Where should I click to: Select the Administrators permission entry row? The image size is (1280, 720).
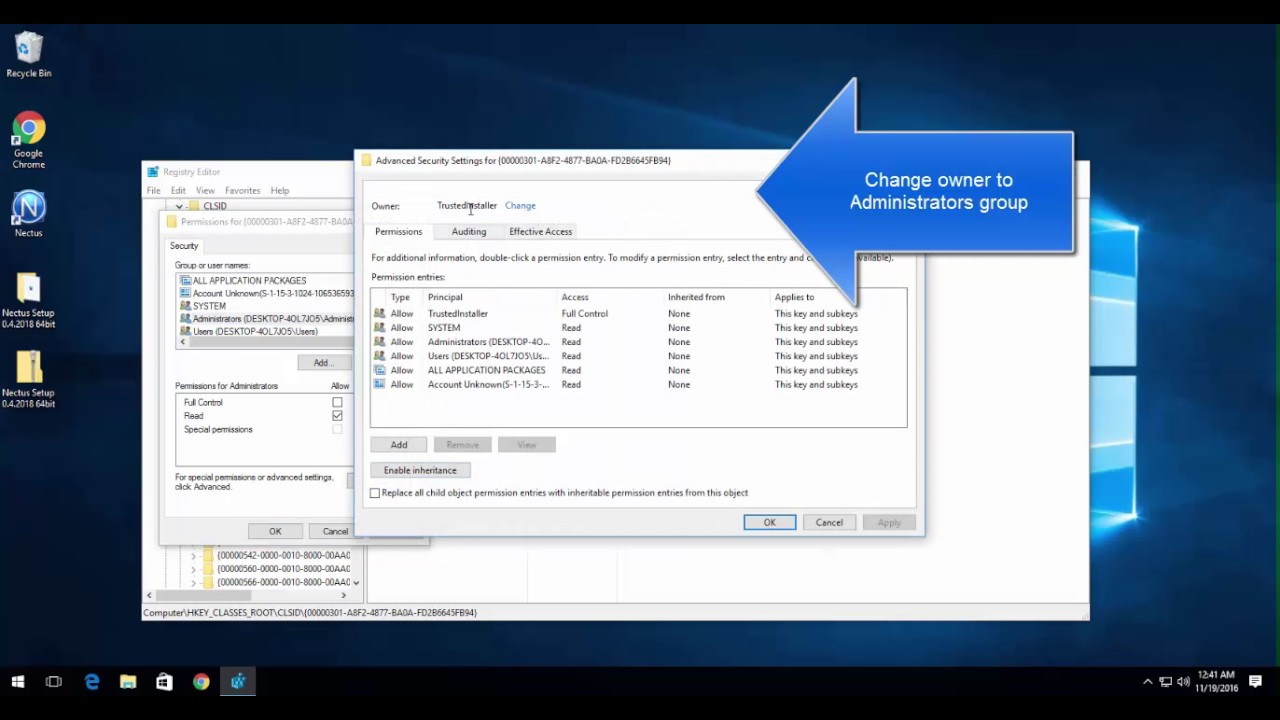tap(638, 342)
